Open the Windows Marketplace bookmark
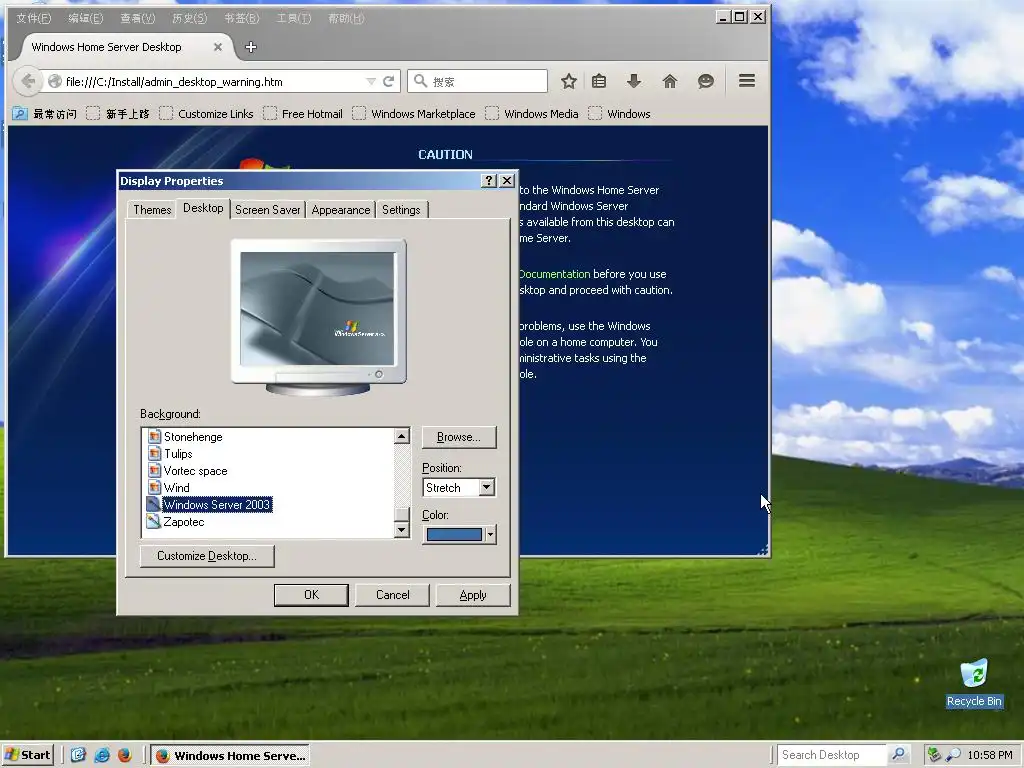 [414, 114]
